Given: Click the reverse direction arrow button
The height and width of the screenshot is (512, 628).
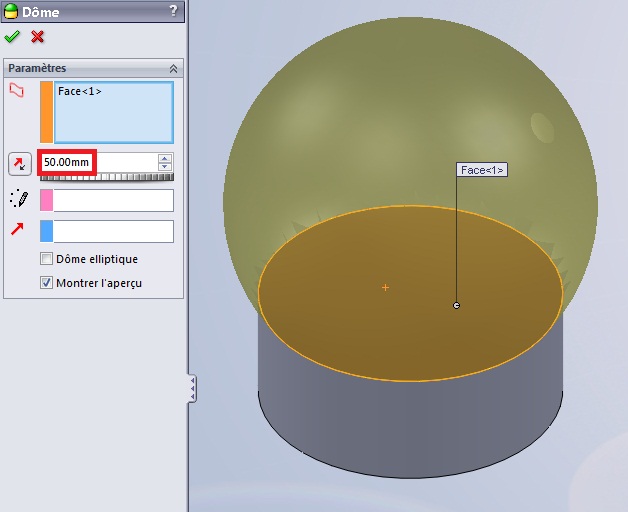Looking at the screenshot, I should [19, 162].
